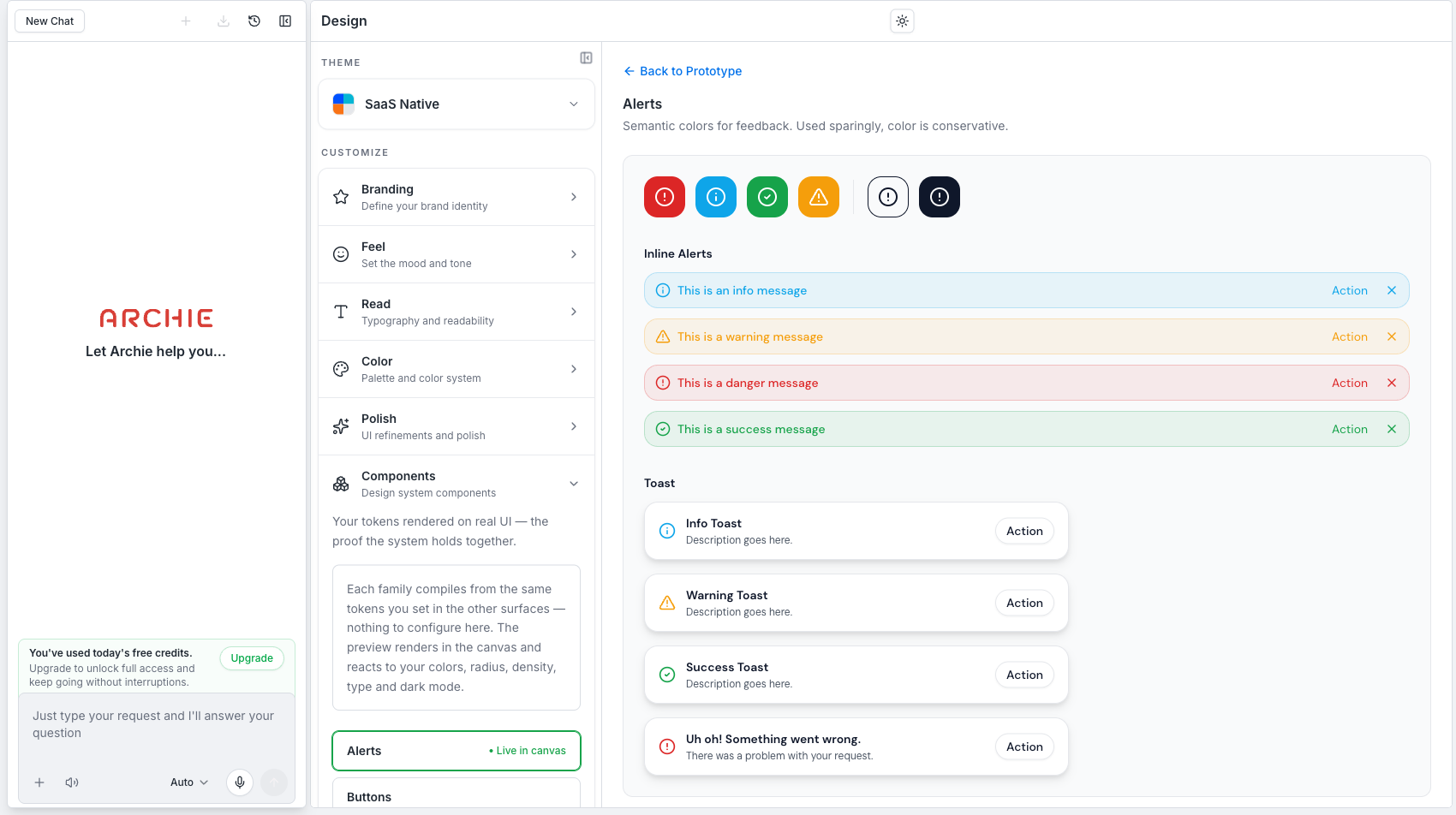Click Action button on Info Toast

pos(1024,531)
